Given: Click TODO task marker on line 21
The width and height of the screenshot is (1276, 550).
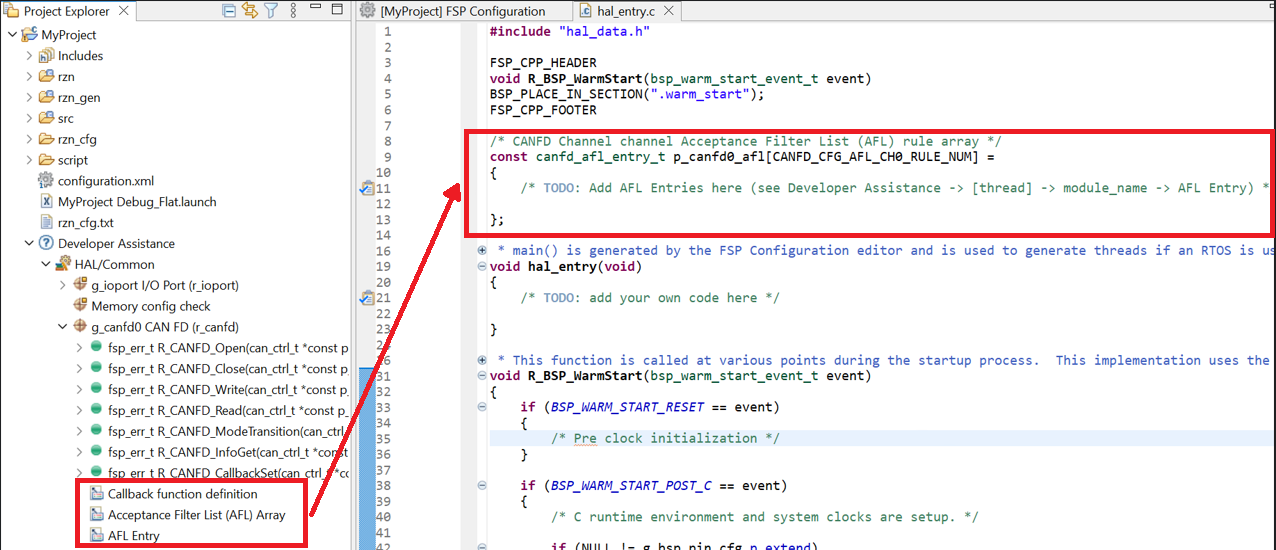Looking at the screenshot, I should tap(367, 298).
